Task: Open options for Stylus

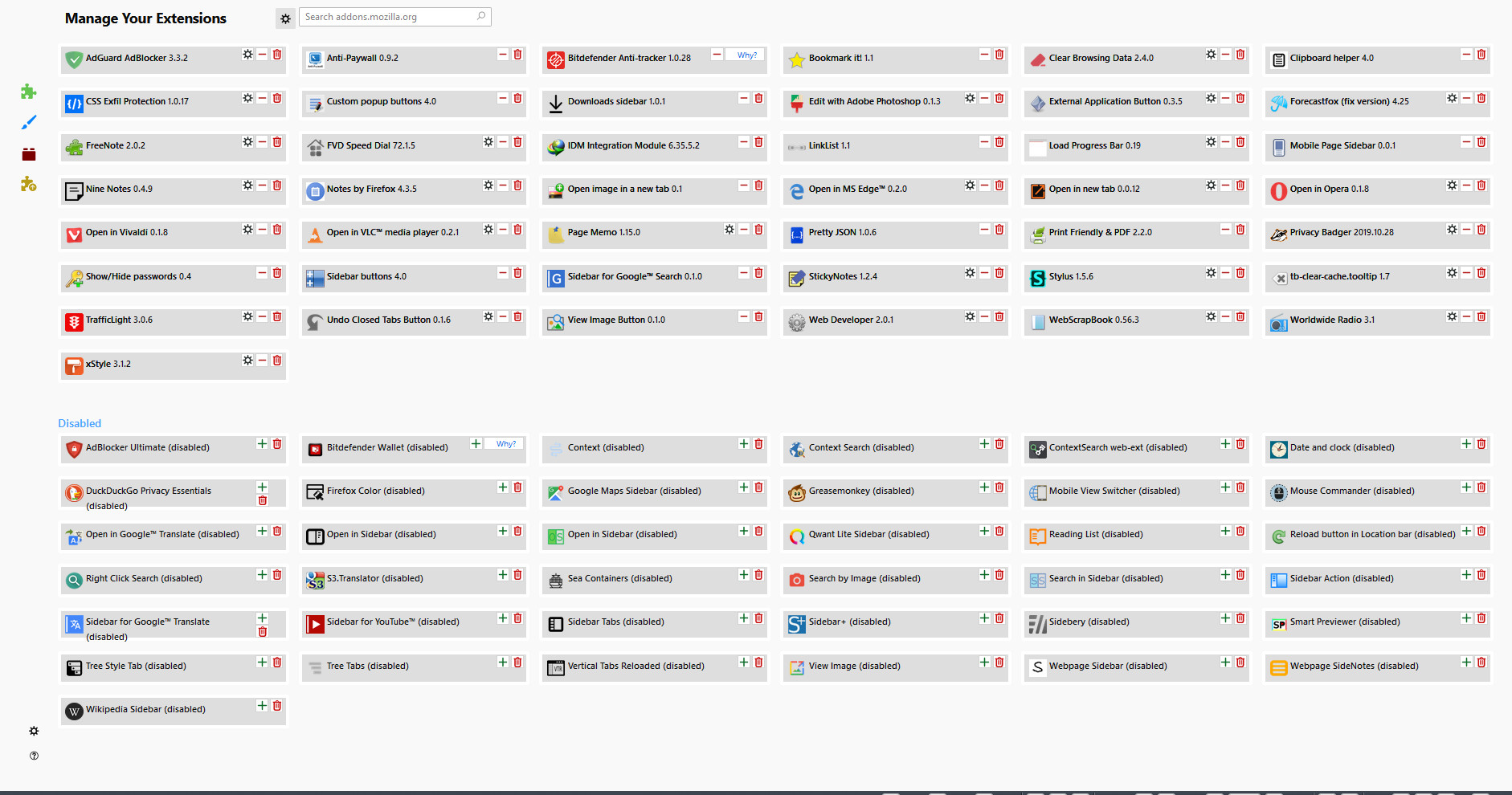Action: point(1211,273)
